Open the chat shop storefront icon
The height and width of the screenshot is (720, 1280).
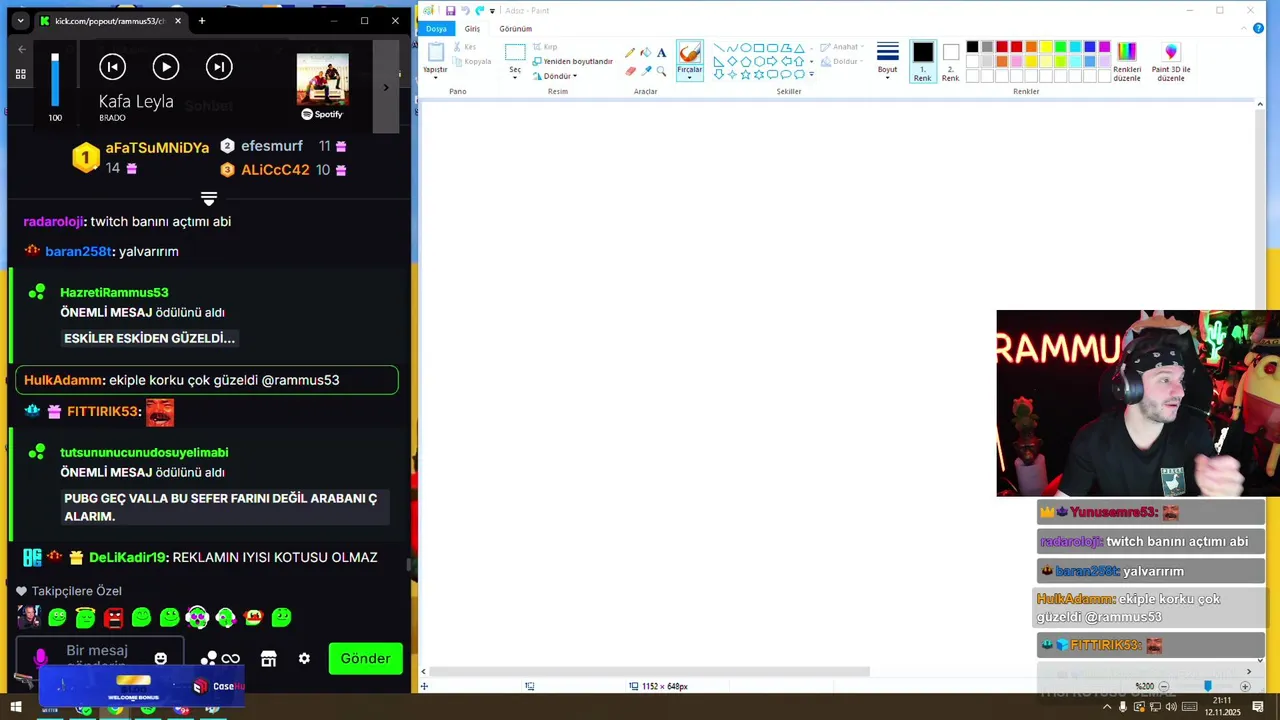click(268, 658)
